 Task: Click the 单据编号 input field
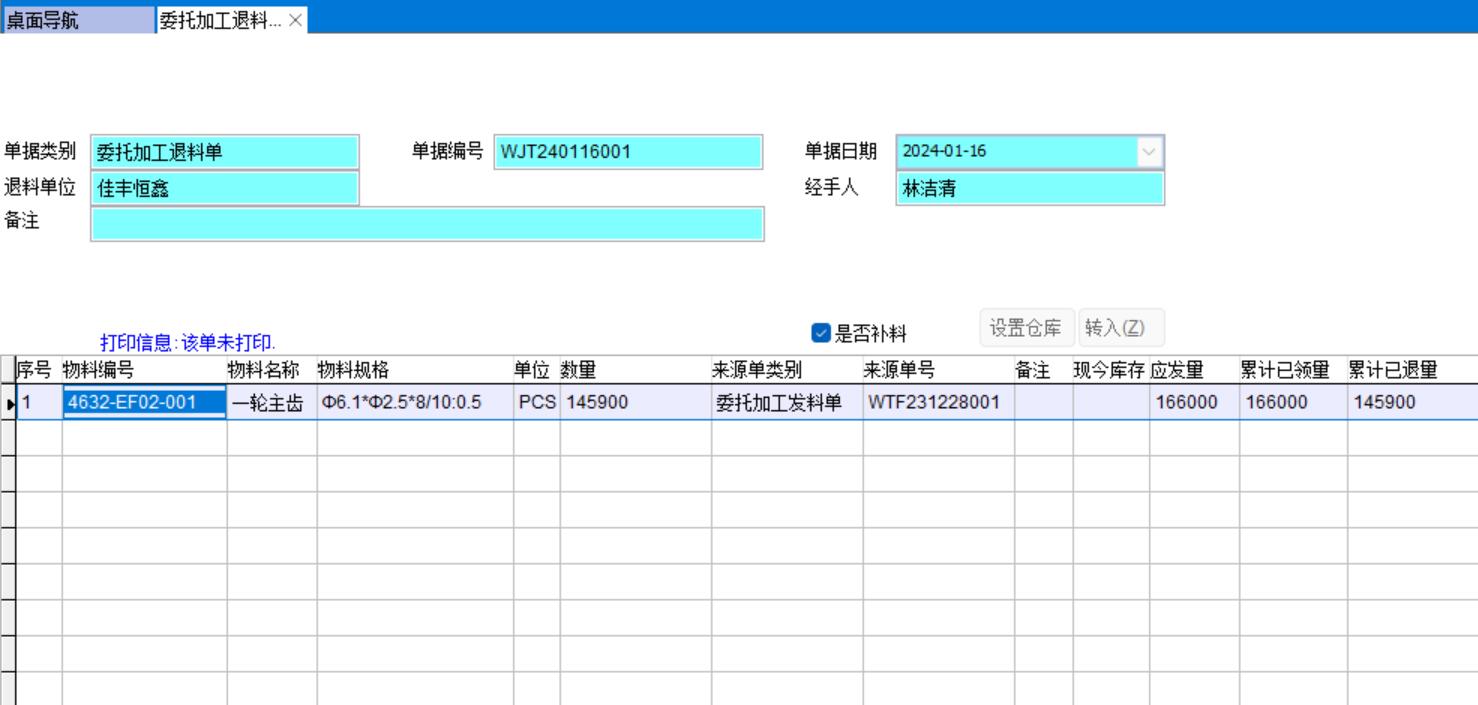tap(627, 152)
